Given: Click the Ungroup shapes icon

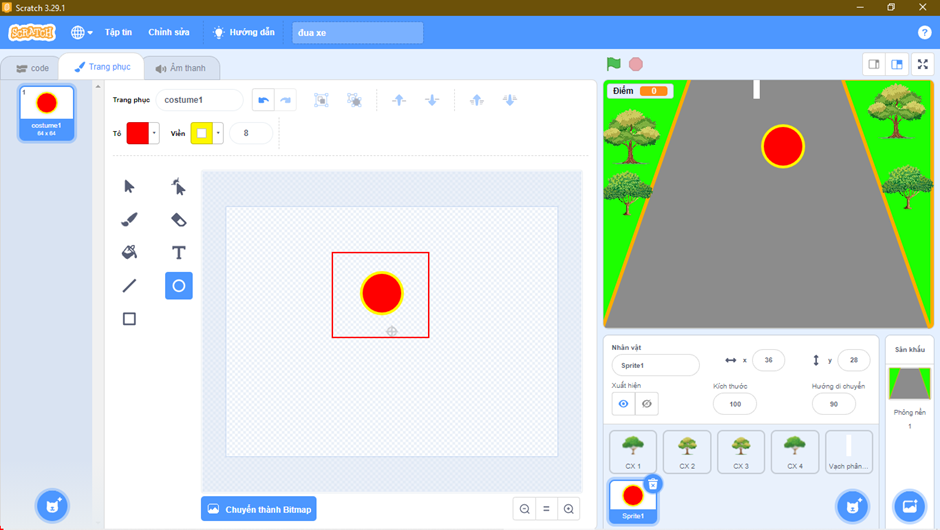Looking at the screenshot, I should pos(354,100).
